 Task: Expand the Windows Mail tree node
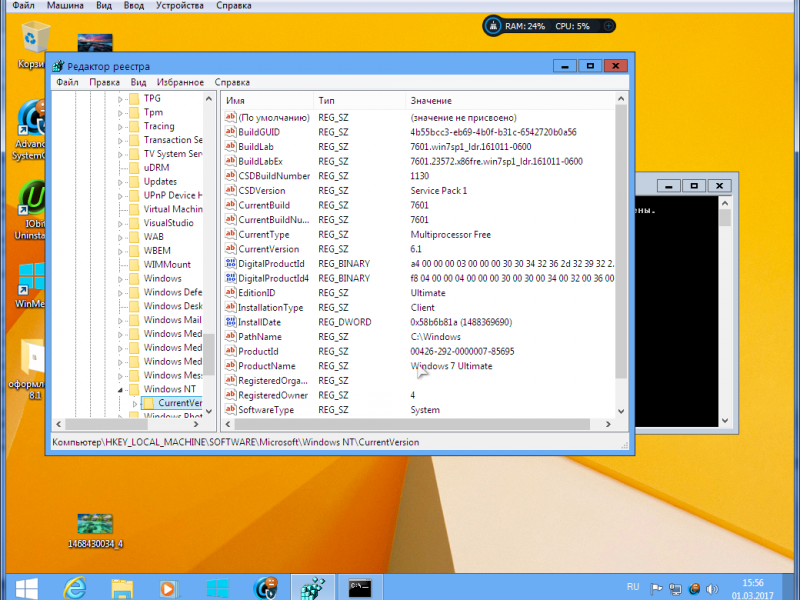[120, 320]
